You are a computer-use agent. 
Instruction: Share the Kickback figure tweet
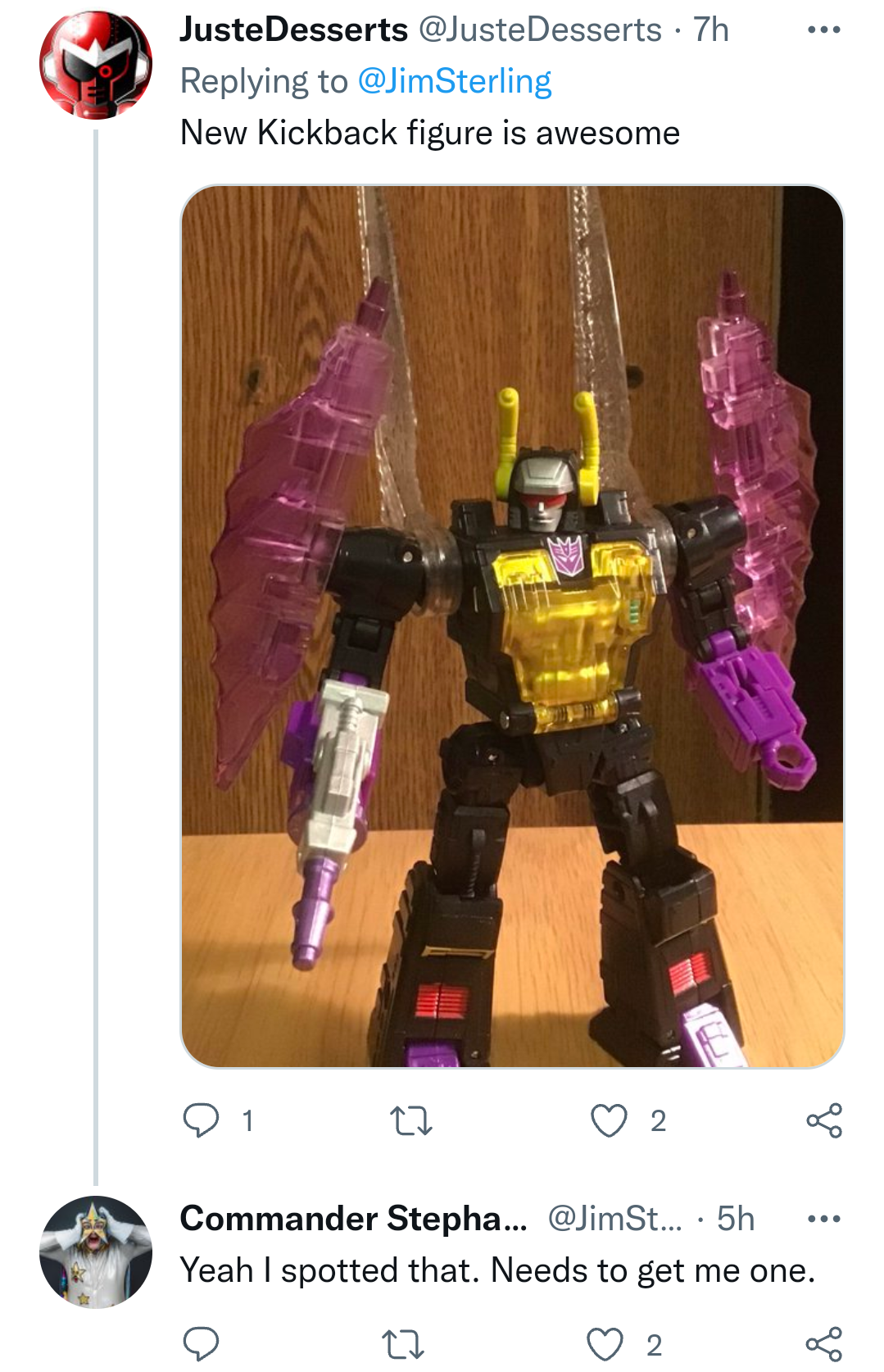(824, 1120)
